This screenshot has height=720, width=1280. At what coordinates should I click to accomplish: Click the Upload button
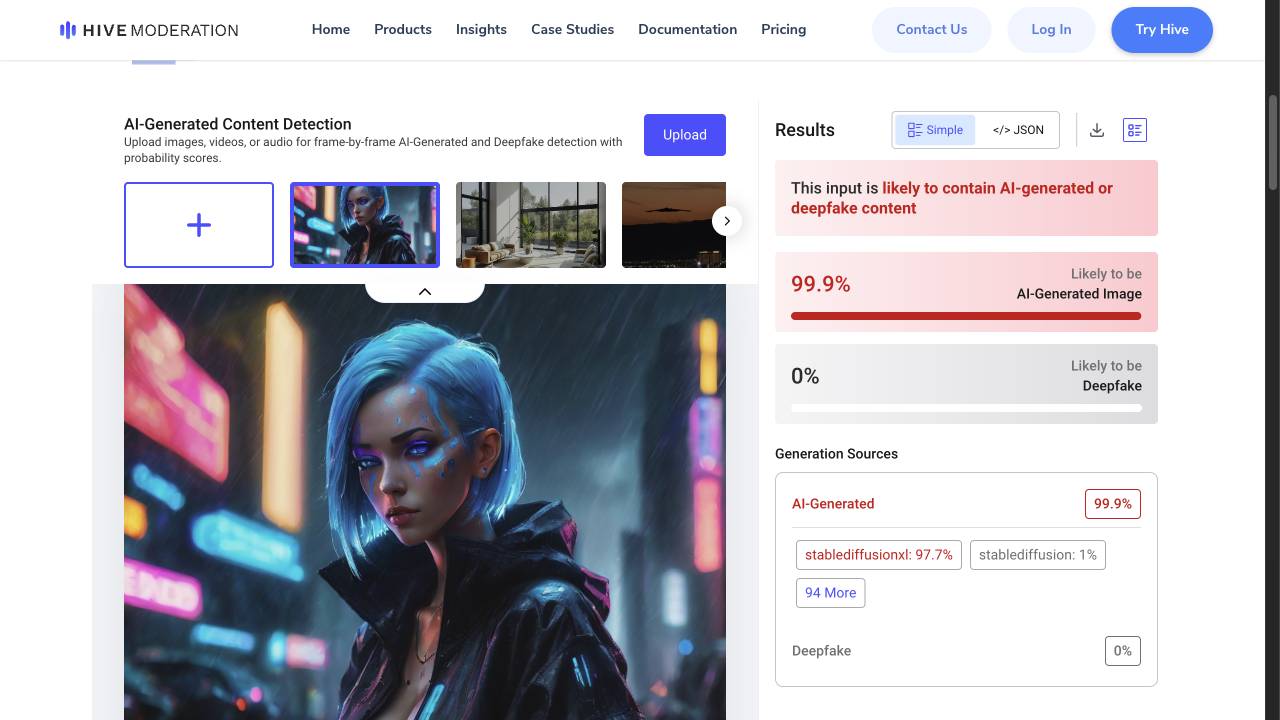pos(685,135)
